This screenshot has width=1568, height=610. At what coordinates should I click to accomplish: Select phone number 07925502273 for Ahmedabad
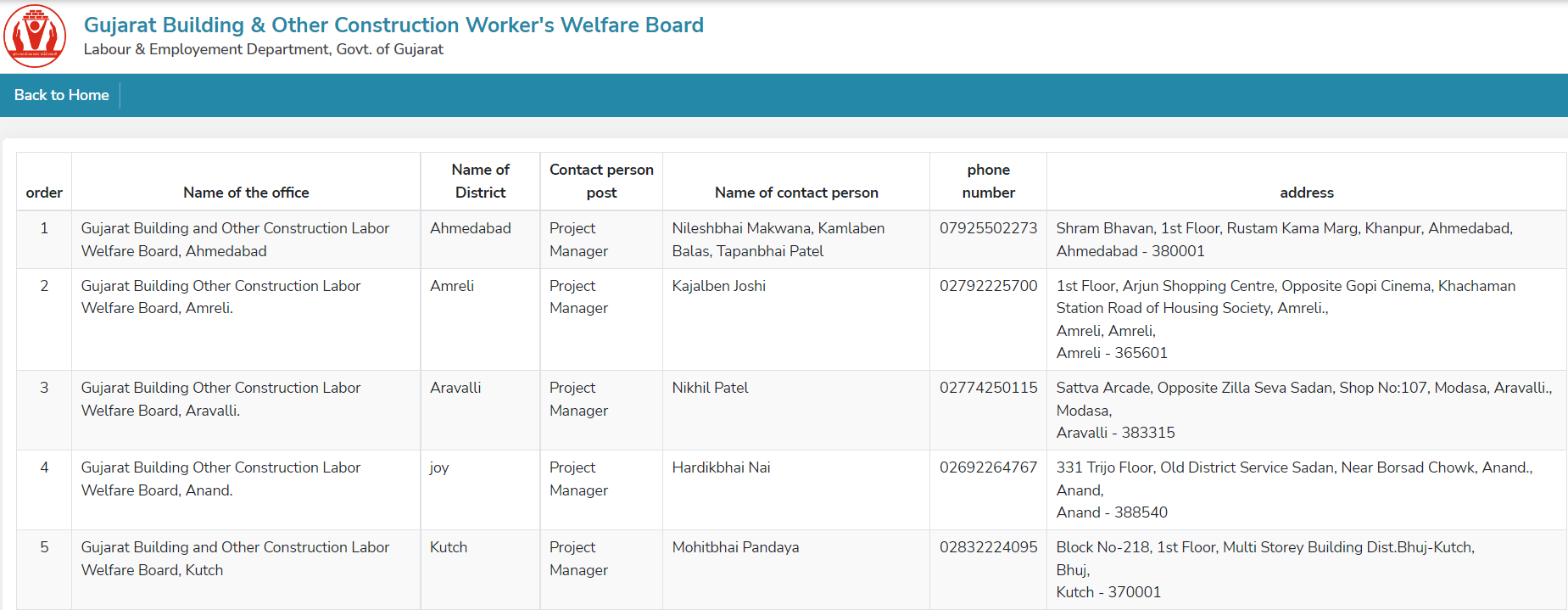coord(988,228)
